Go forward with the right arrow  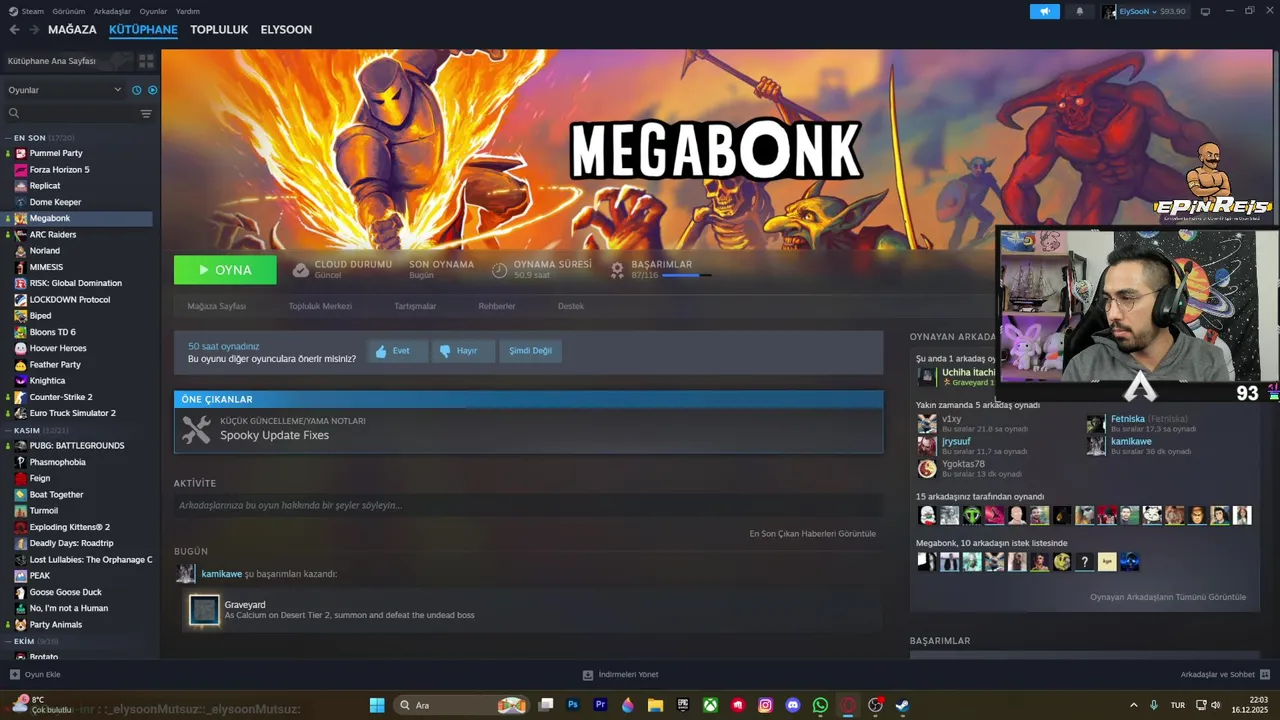pos(34,30)
